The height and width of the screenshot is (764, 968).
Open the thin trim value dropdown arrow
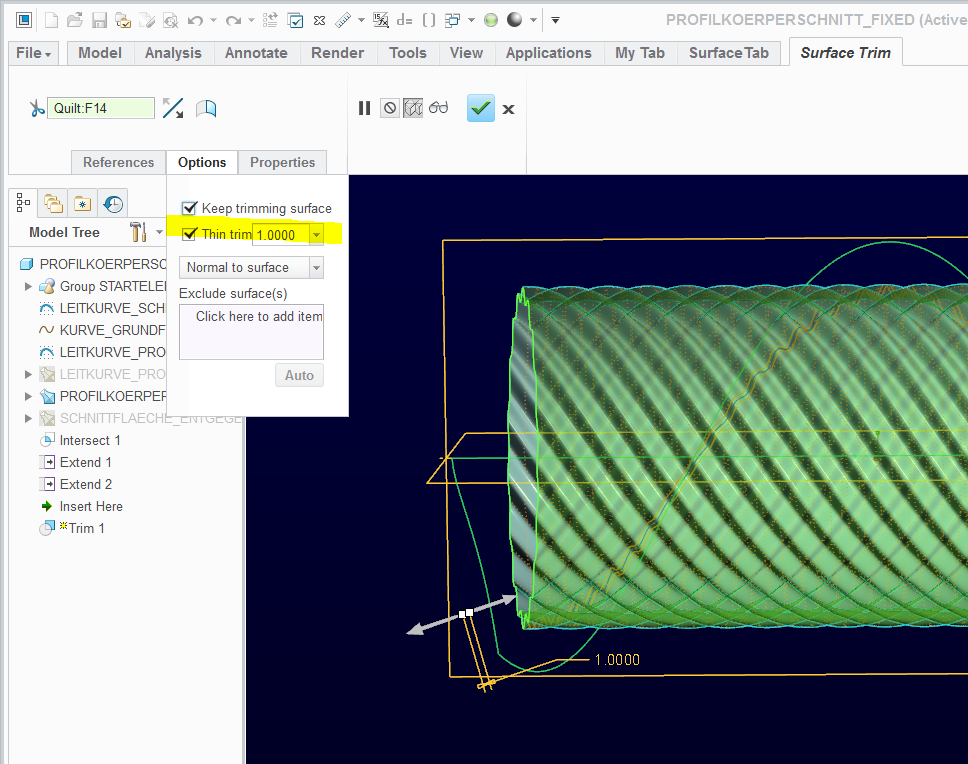click(317, 232)
